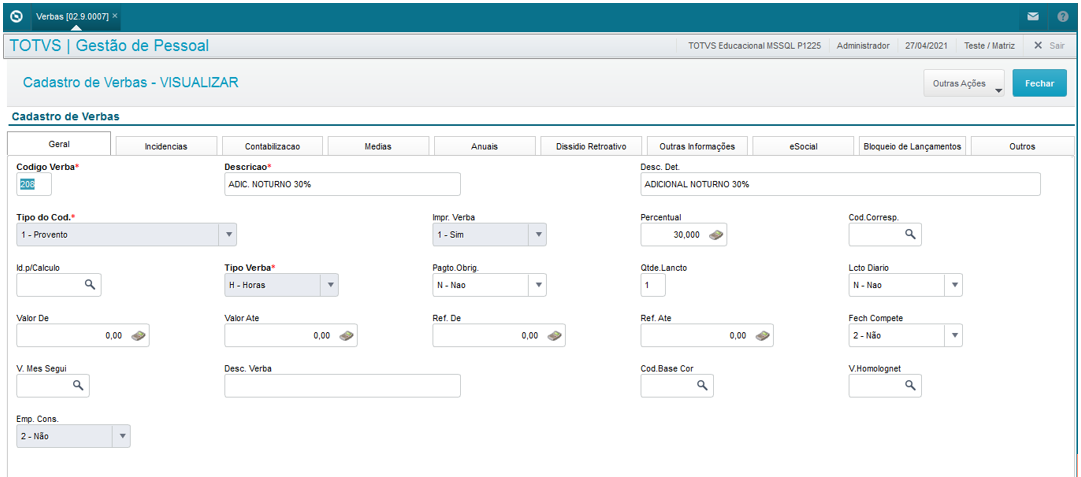Open calculator icon in Valor Ate field

click(347, 336)
